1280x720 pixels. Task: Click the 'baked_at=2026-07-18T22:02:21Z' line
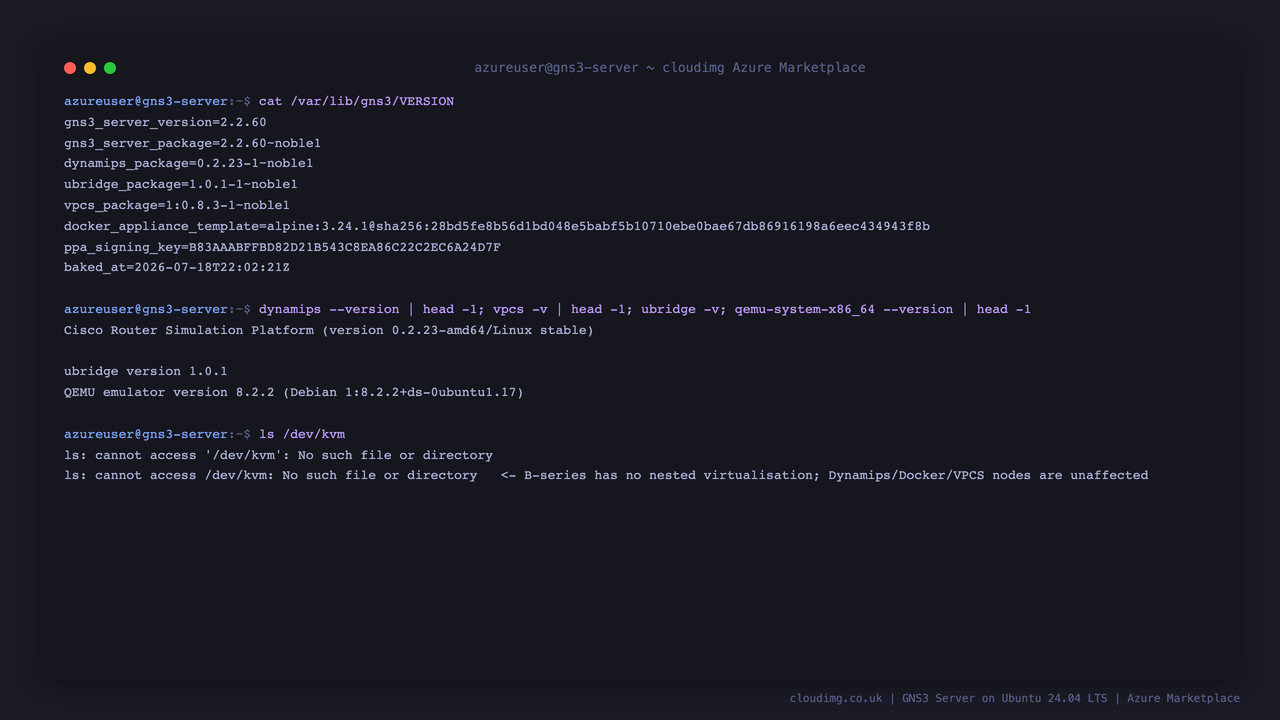coord(177,267)
